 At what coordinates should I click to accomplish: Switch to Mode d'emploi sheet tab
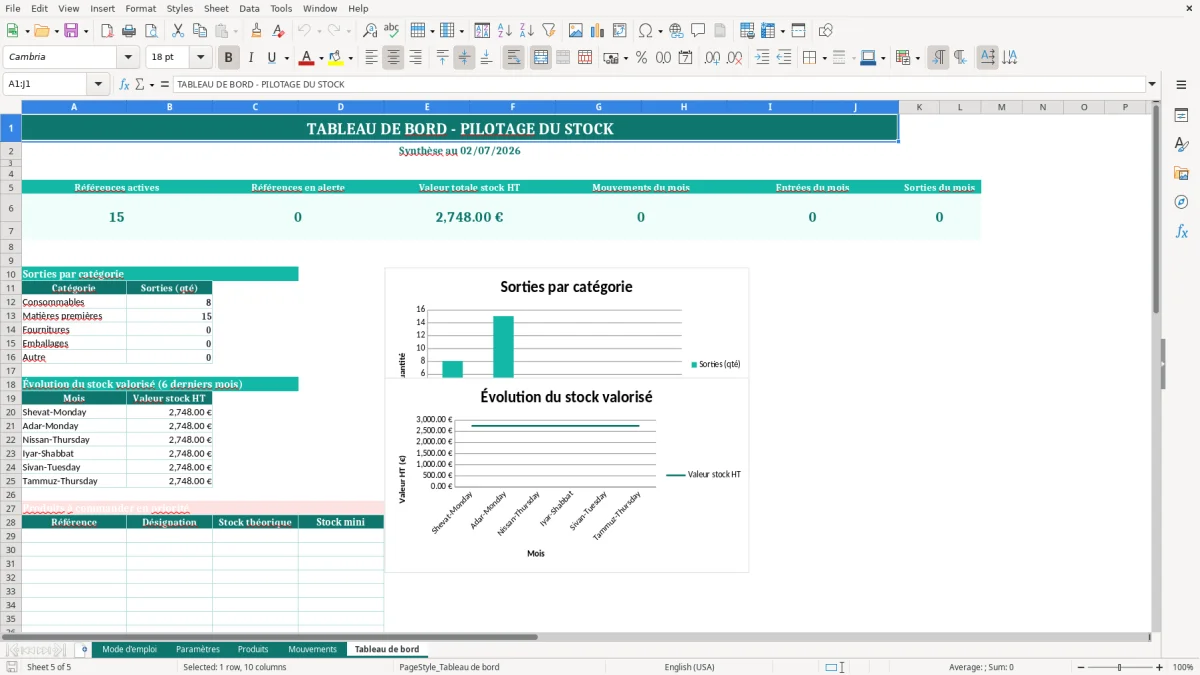(129, 650)
